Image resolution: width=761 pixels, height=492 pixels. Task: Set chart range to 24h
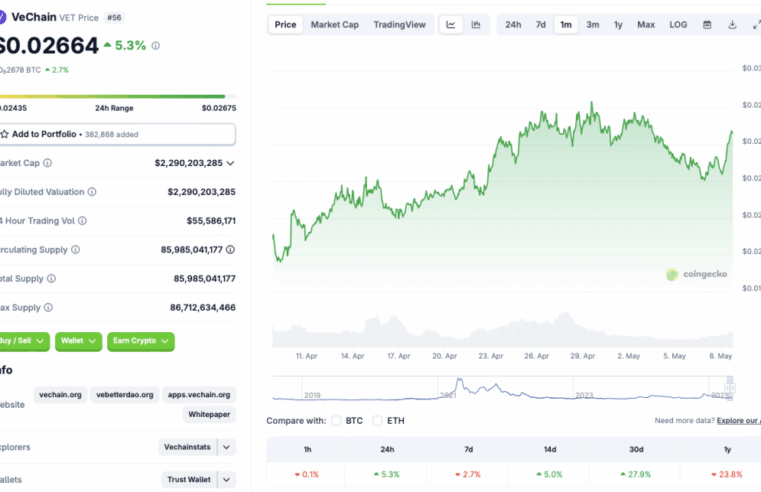513,25
